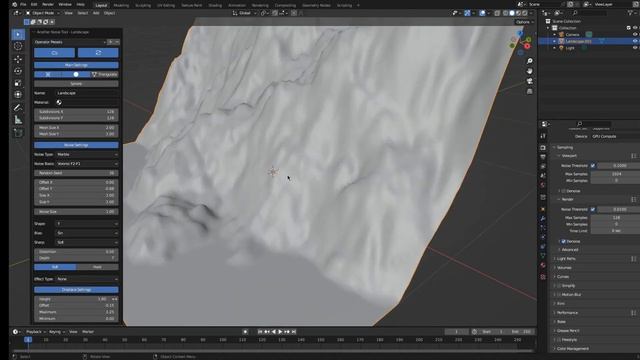This screenshot has width=640, height=360.
Task: Open the Render menu
Action: click(x=48, y=4)
